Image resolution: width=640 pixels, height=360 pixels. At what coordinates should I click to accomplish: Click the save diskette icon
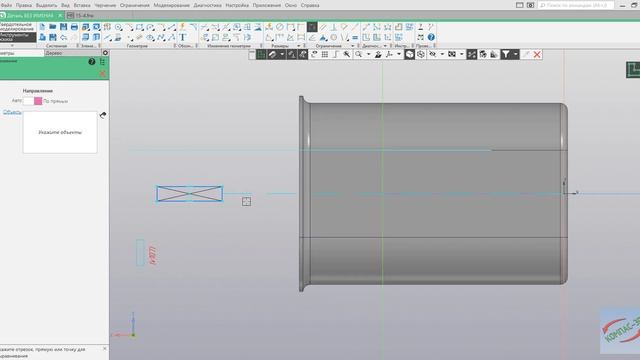pyautogui.click(x=63, y=27)
